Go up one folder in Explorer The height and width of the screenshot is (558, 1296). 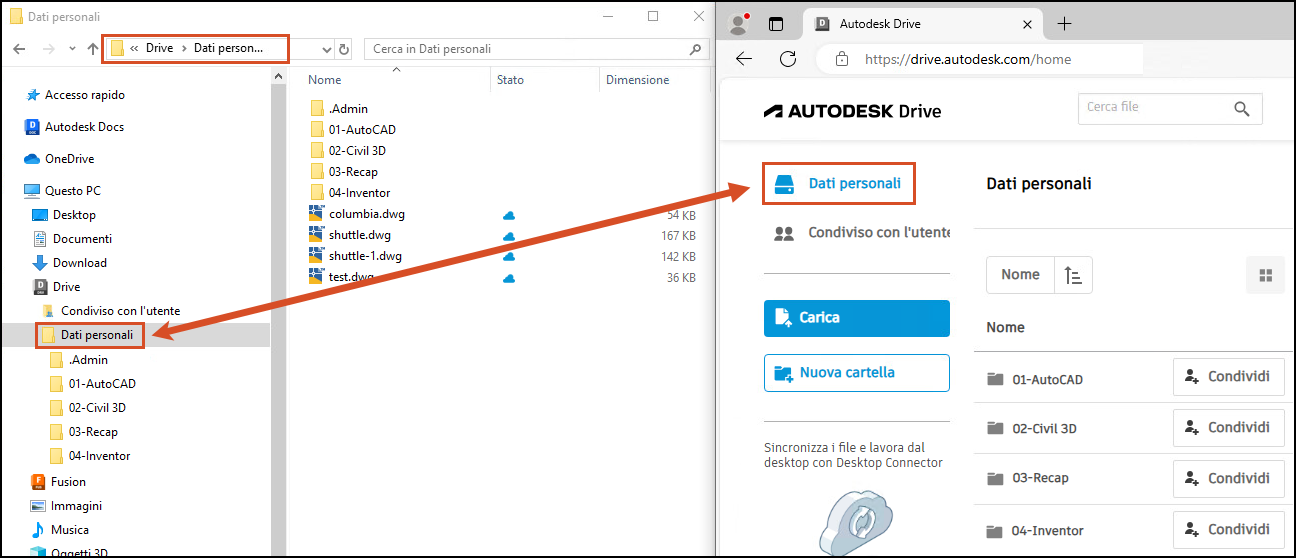tap(93, 48)
